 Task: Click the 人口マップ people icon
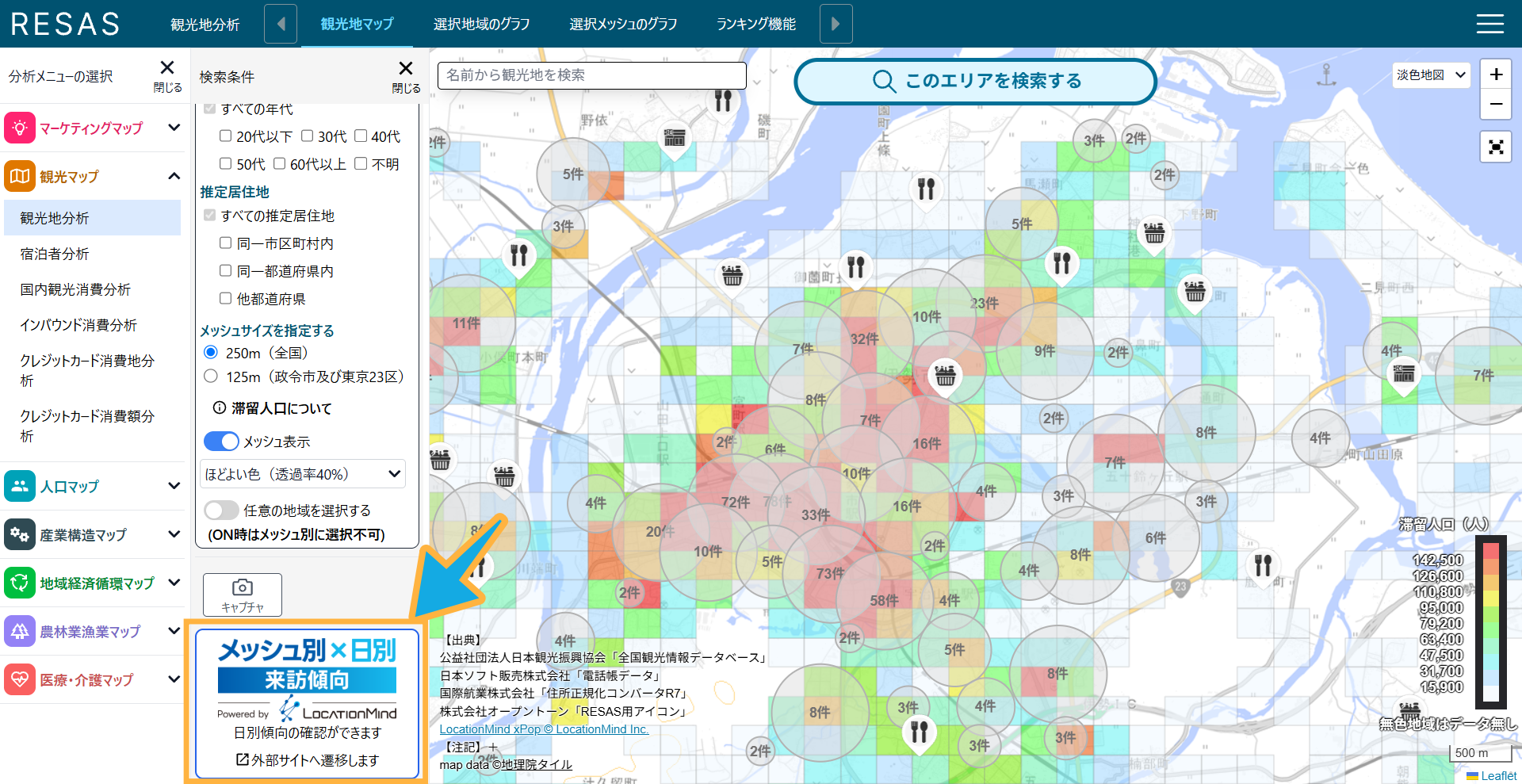[x=20, y=486]
